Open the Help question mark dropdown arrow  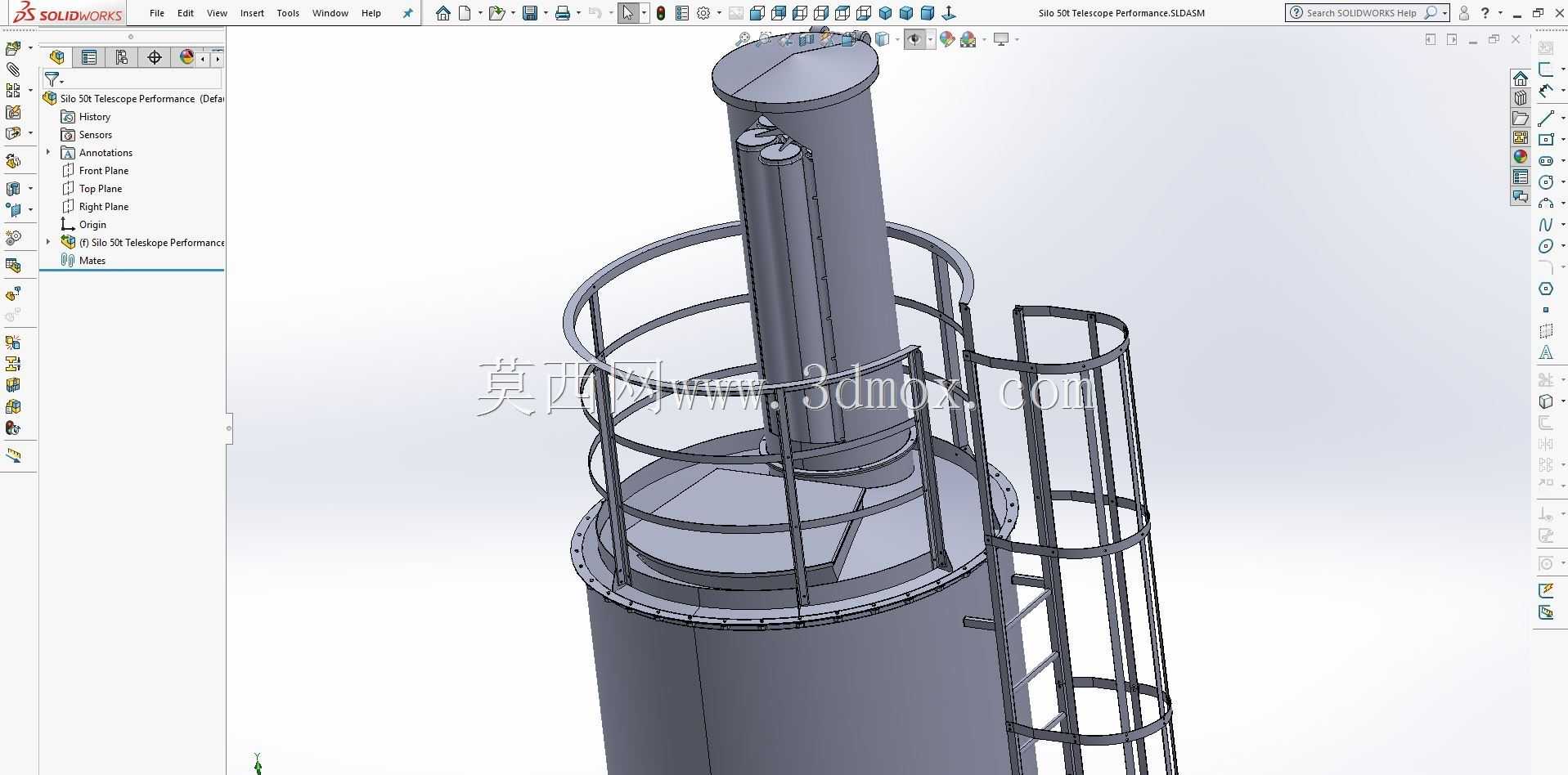[x=1500, y=13]
